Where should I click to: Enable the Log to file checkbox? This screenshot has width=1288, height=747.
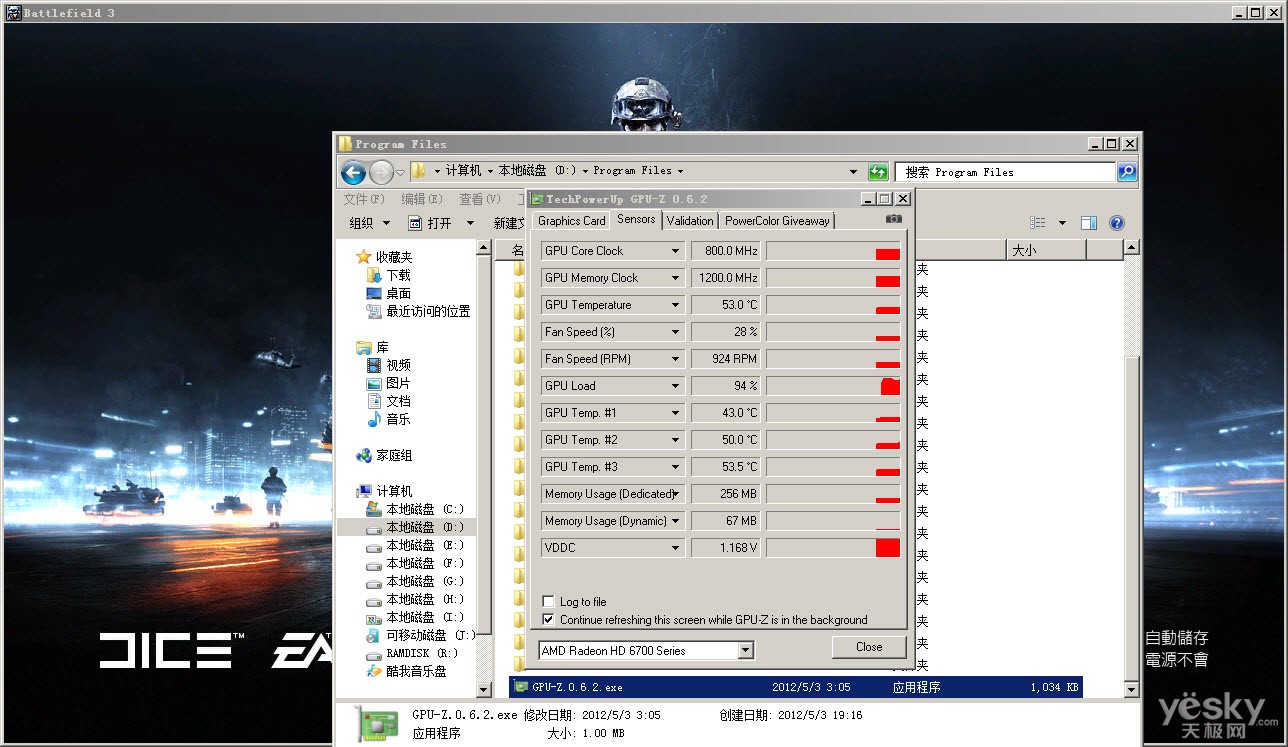coord(548,601)
